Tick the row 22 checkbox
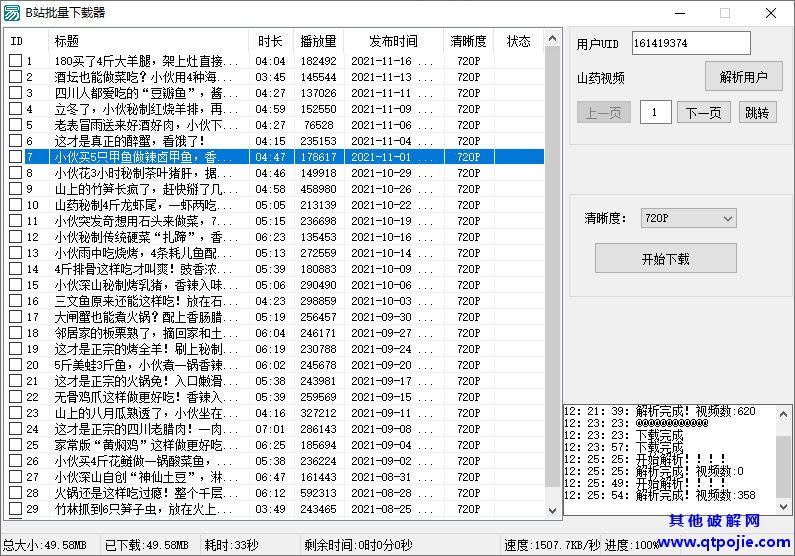Image resolution: width=795 pixels, height=556 pixels. tap(16, 397)
